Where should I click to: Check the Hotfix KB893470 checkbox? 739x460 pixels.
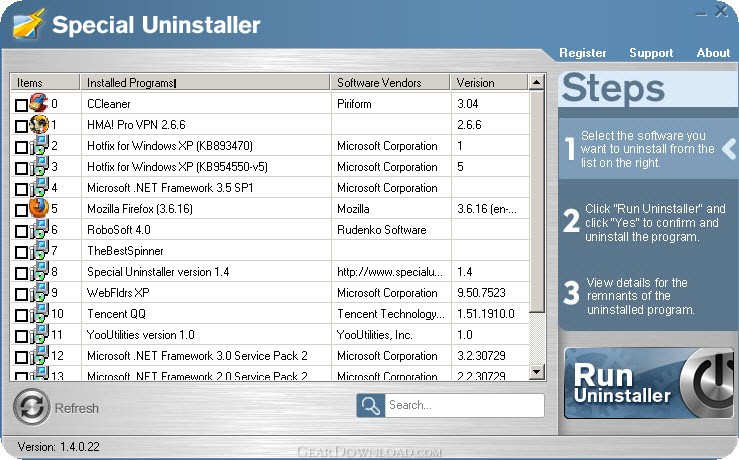pos(21,147)
